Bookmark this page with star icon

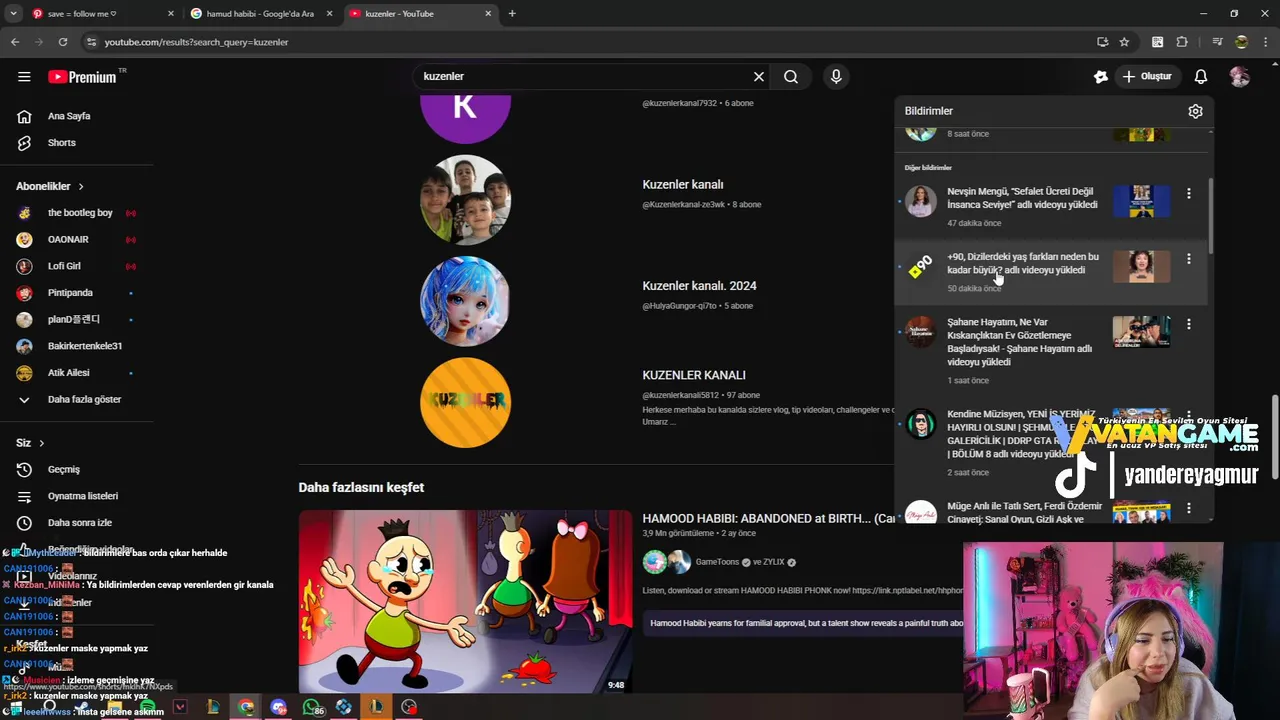[1124, 42]
